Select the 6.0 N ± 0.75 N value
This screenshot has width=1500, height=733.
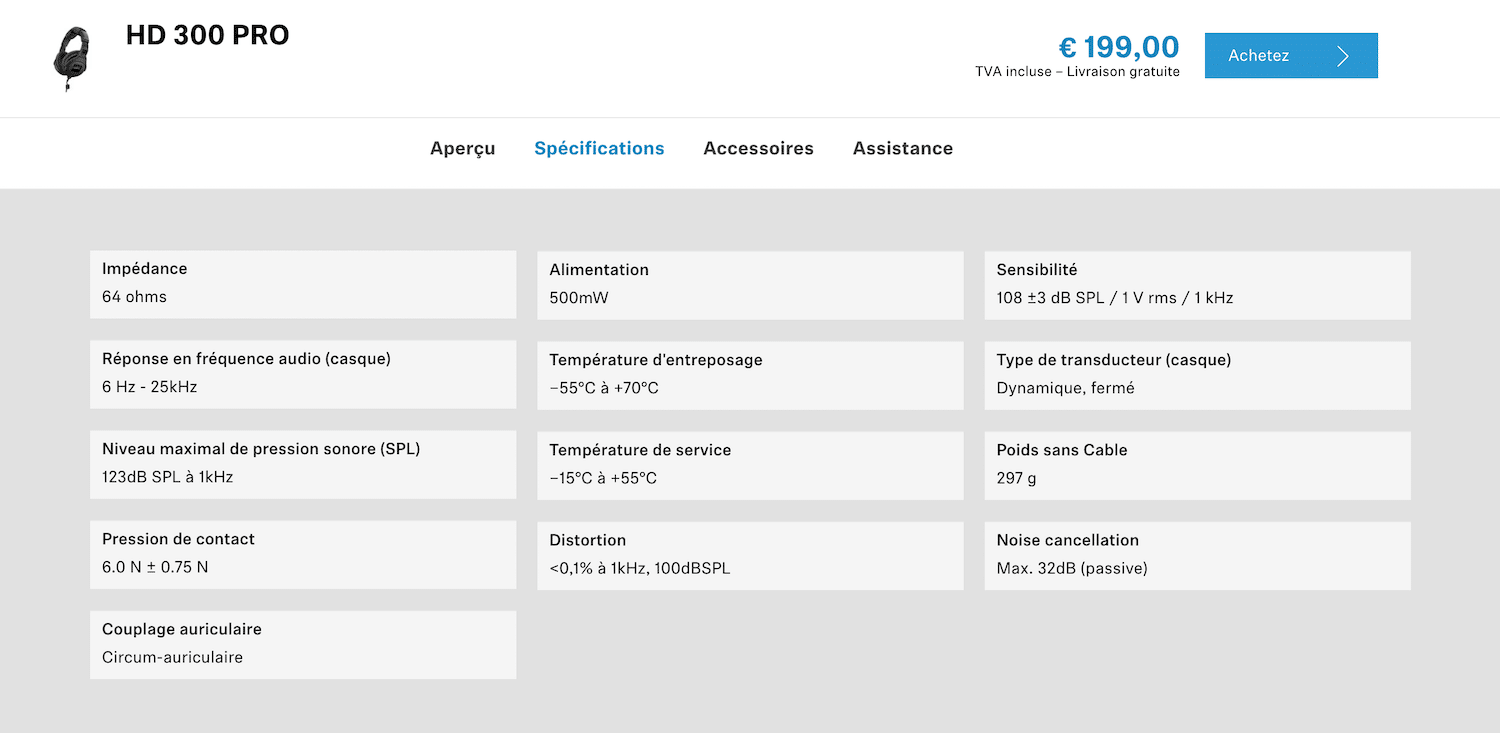[x=155, y=567]
